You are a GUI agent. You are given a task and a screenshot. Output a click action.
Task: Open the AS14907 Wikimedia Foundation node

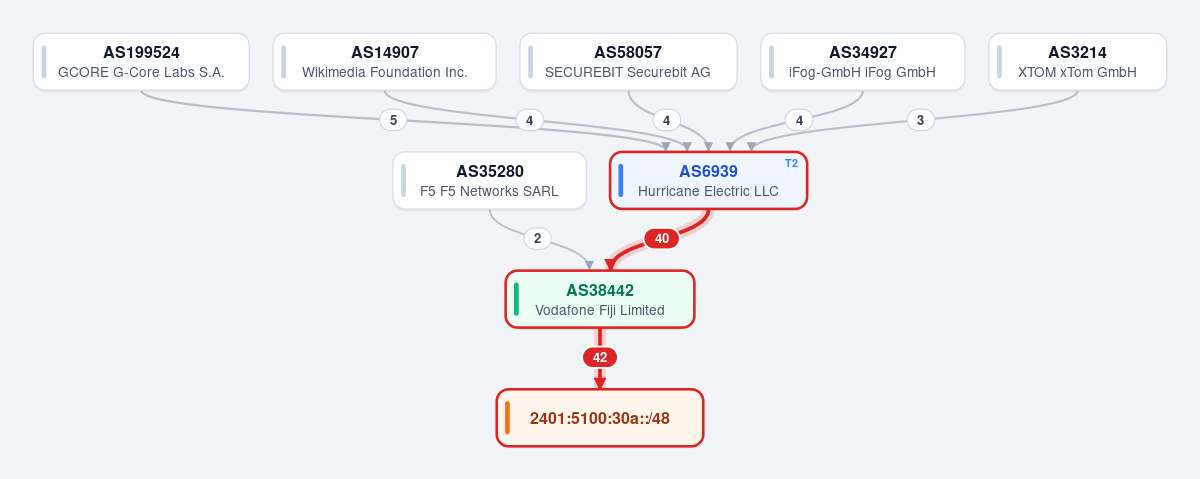(x=385, y=62)
